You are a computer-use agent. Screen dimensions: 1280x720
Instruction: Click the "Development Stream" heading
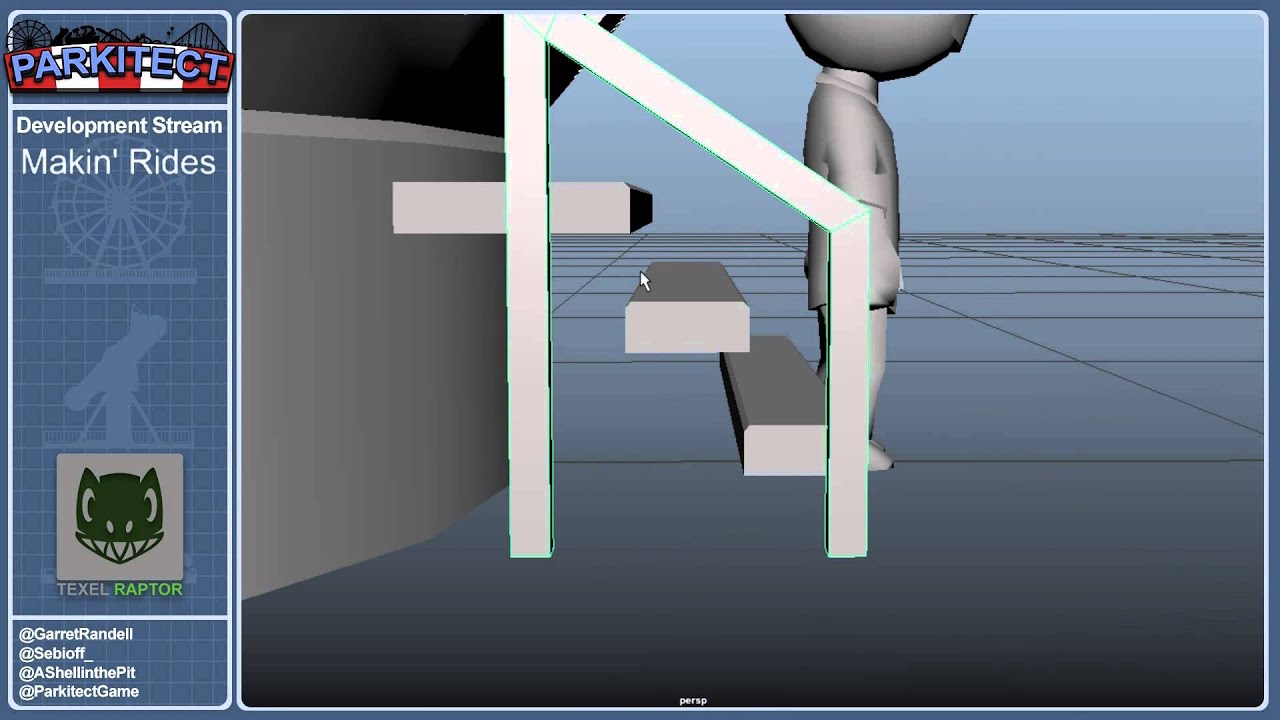(119, 126)
